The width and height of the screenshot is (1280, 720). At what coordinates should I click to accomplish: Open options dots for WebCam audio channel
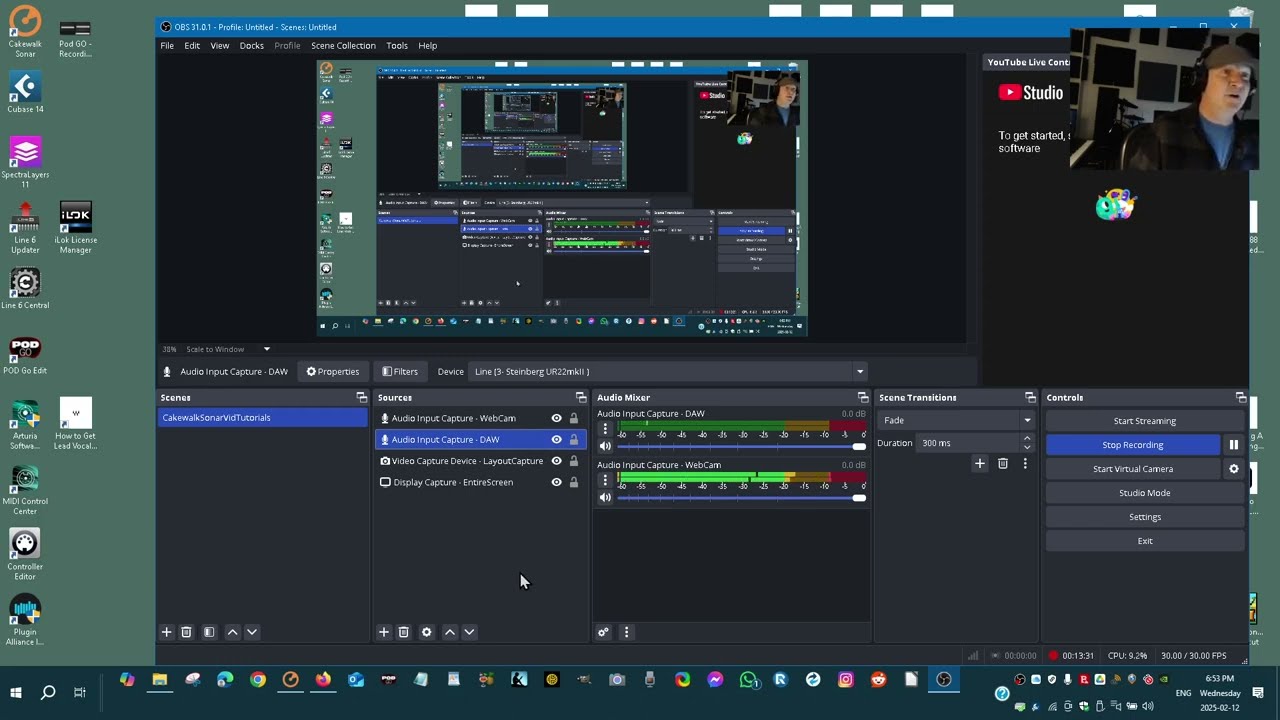(x=605, y=481)
